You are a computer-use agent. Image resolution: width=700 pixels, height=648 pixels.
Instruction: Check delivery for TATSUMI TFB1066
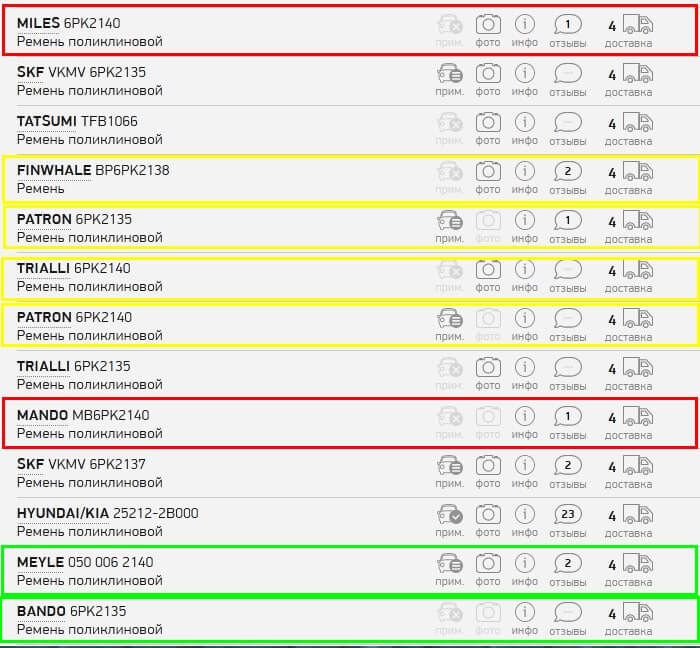point(629,127)
